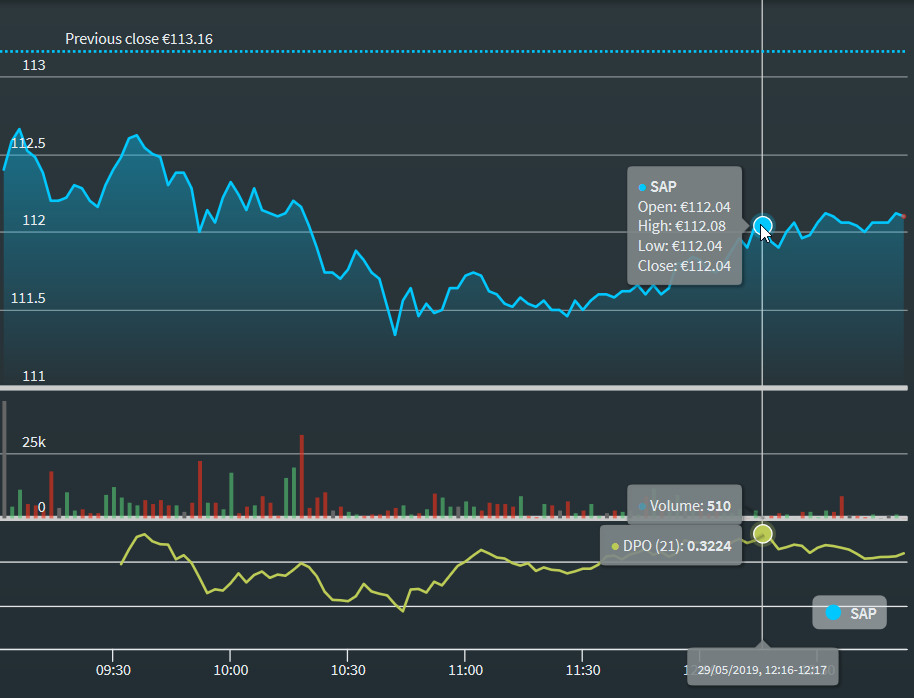Click the green dot beside DPO (21) tooltip

(615, 546)
